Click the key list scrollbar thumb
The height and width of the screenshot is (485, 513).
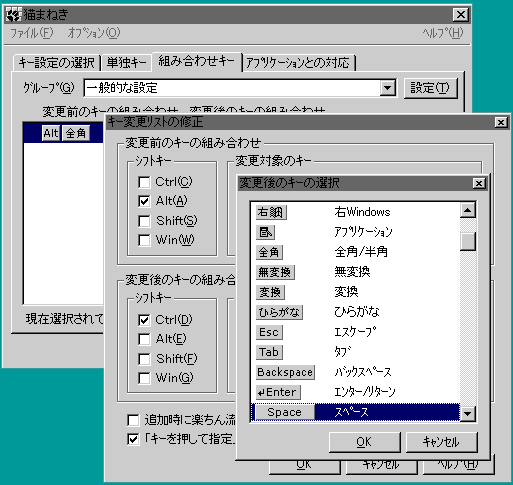pos(468,241)
